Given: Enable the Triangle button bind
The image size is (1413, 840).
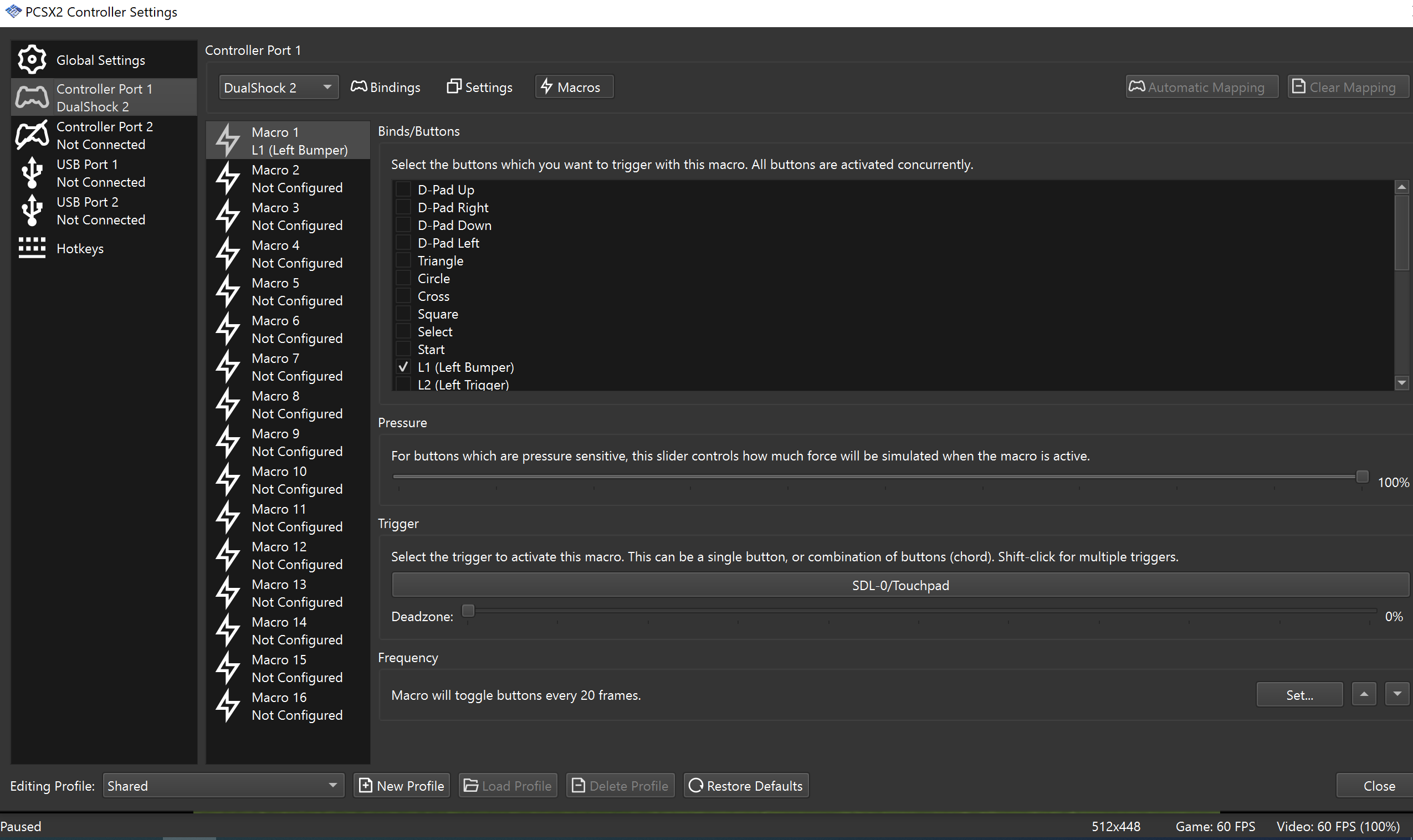Looking at the screenshot, I should pyautogui.click(x=403, y=260).
